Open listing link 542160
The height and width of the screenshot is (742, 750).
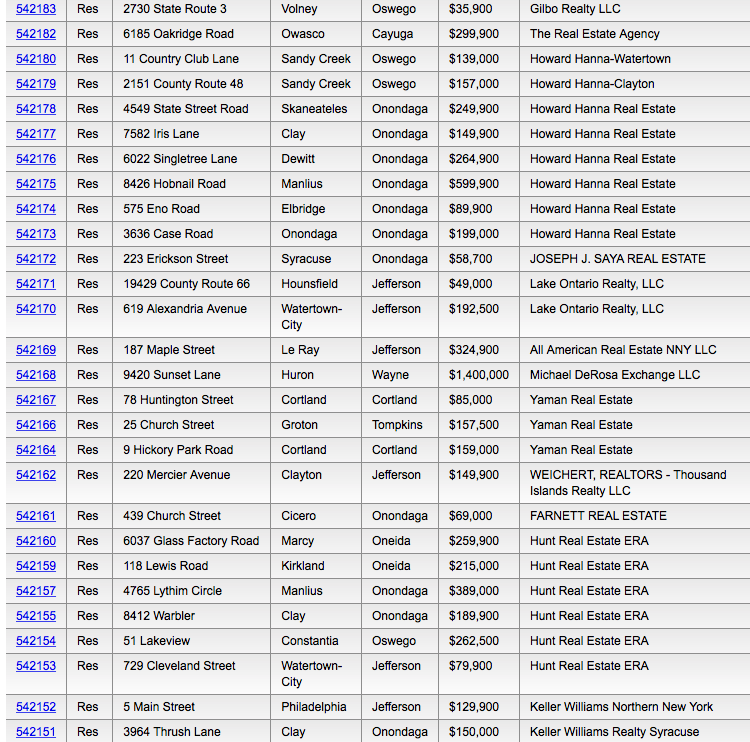pos(36,541)
